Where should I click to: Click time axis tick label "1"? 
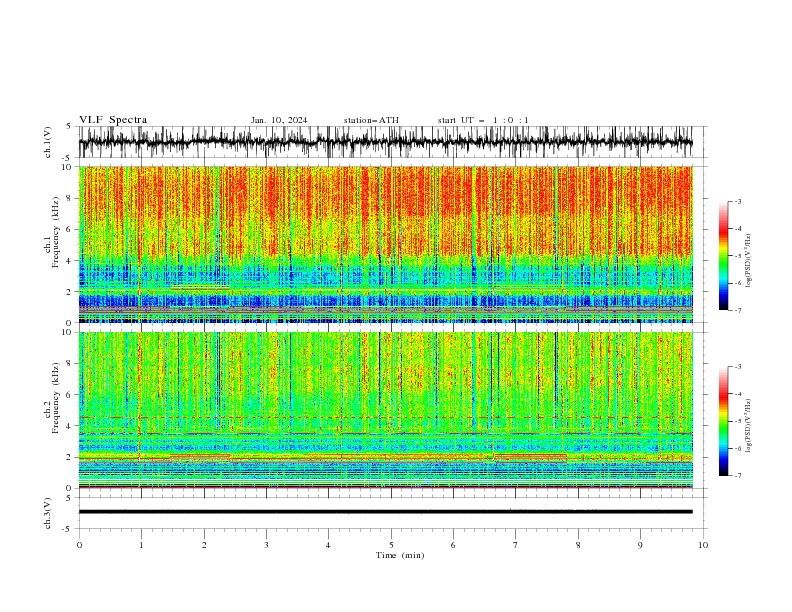click(141, 545)
